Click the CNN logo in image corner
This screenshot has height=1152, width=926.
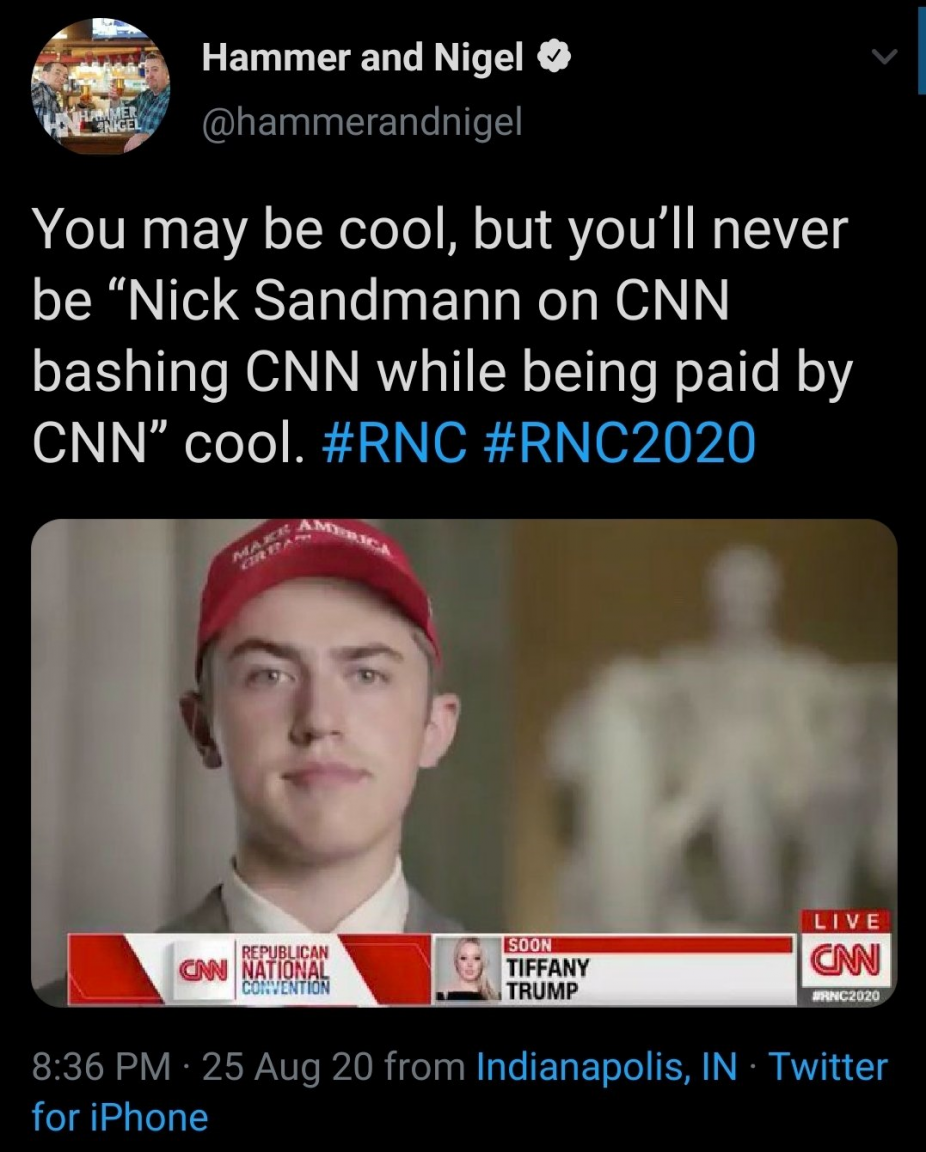(843, 962)
